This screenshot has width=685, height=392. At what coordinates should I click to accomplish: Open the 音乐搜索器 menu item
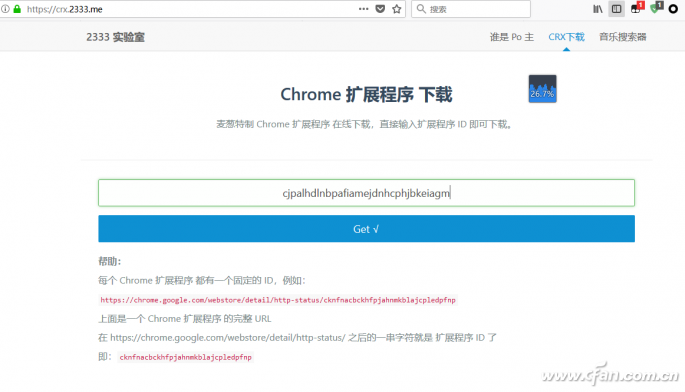pyautogui.click(x=623, y=37)
